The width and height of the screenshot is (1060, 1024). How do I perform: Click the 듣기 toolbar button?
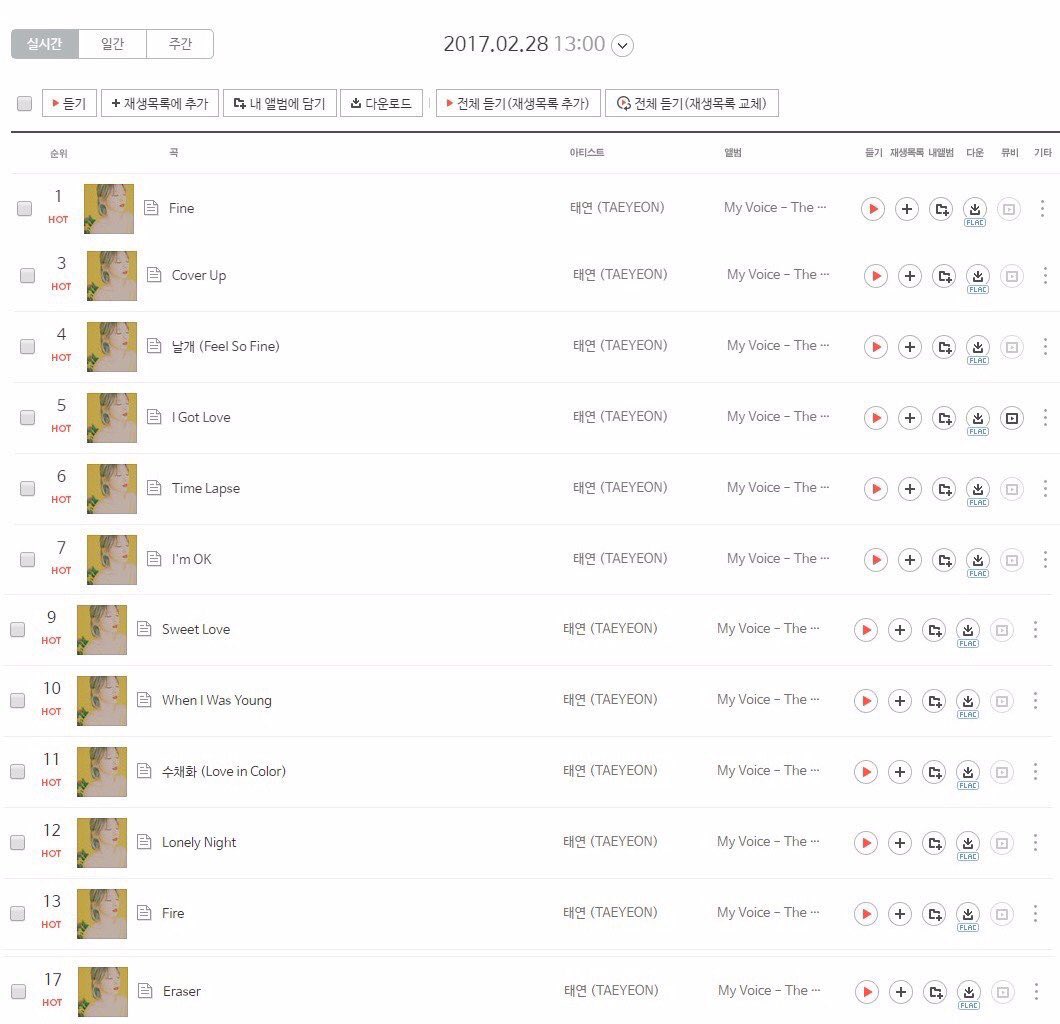(69, 103)
